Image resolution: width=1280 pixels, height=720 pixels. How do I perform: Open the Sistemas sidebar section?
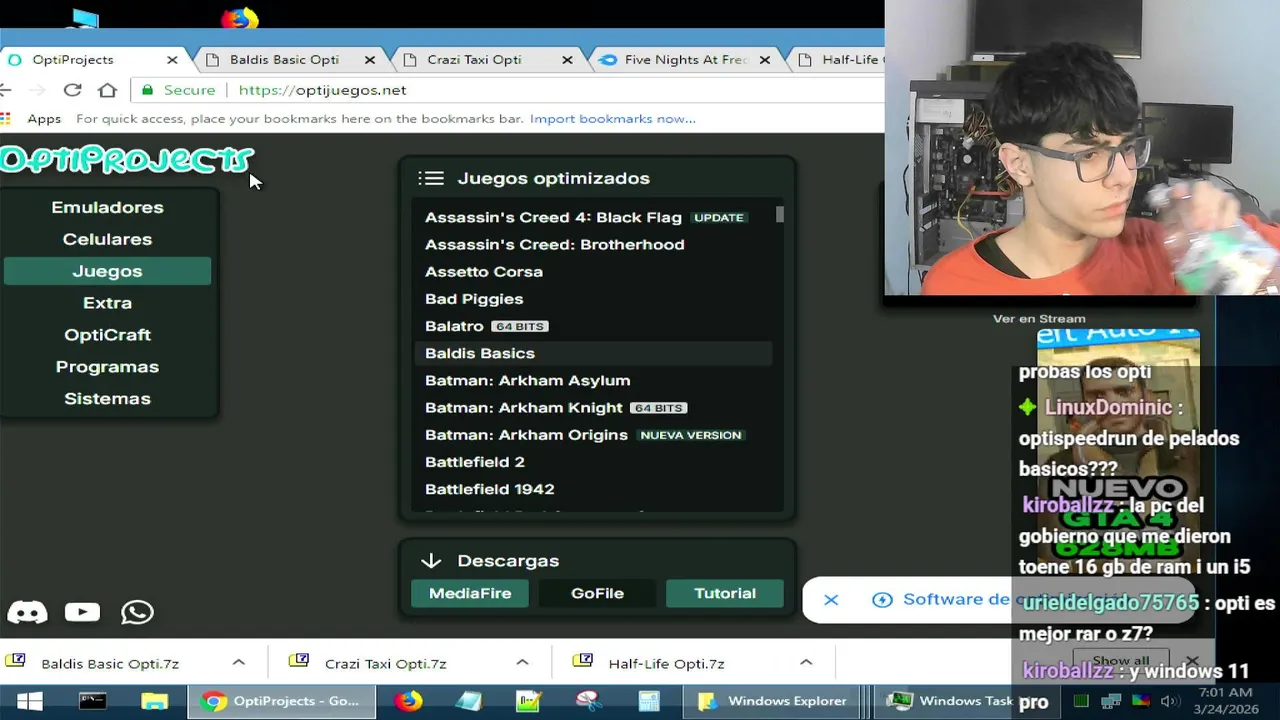point(107,398)
